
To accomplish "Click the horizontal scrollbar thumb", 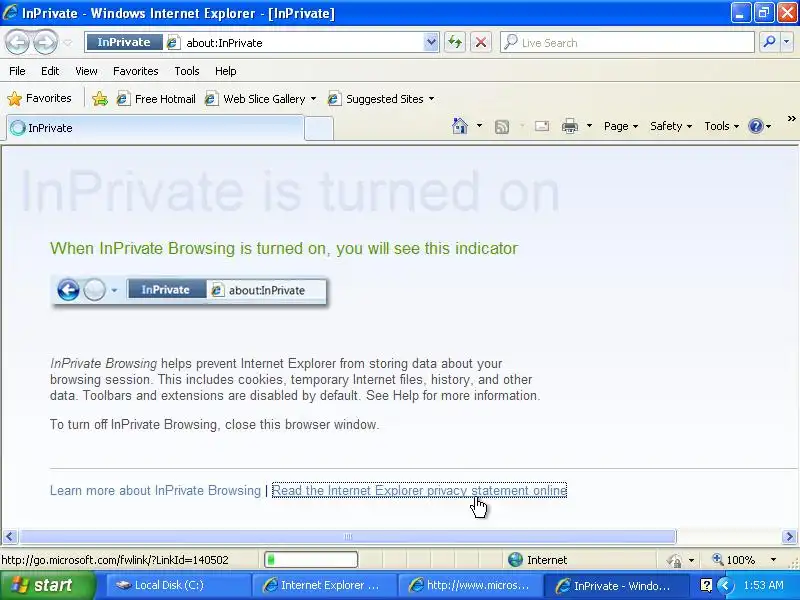I will point(348,536).
